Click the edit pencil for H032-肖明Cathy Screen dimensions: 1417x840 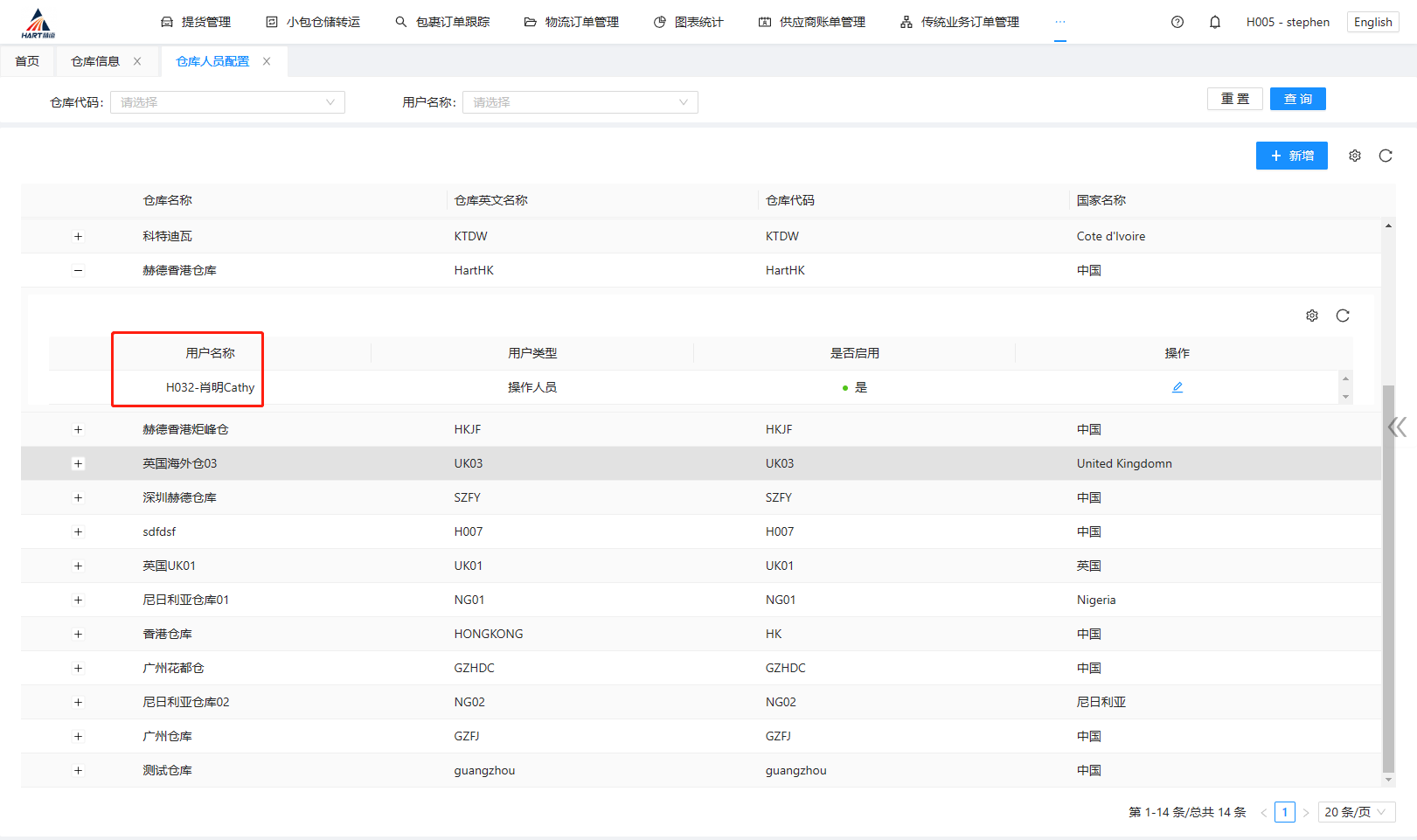(1177, 387)
